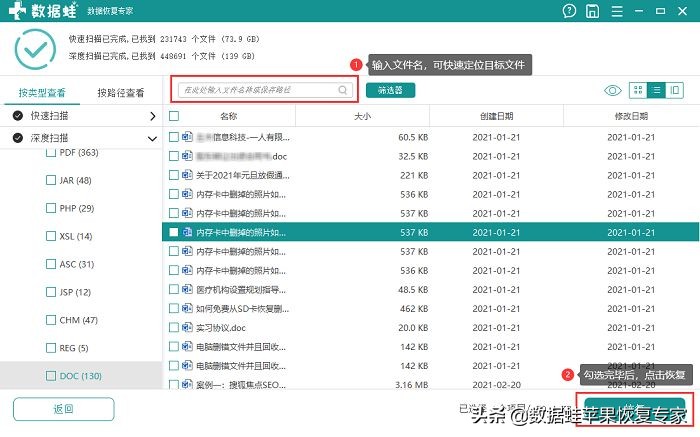Click the magnifier search icon in search box

tap(342, 90)
